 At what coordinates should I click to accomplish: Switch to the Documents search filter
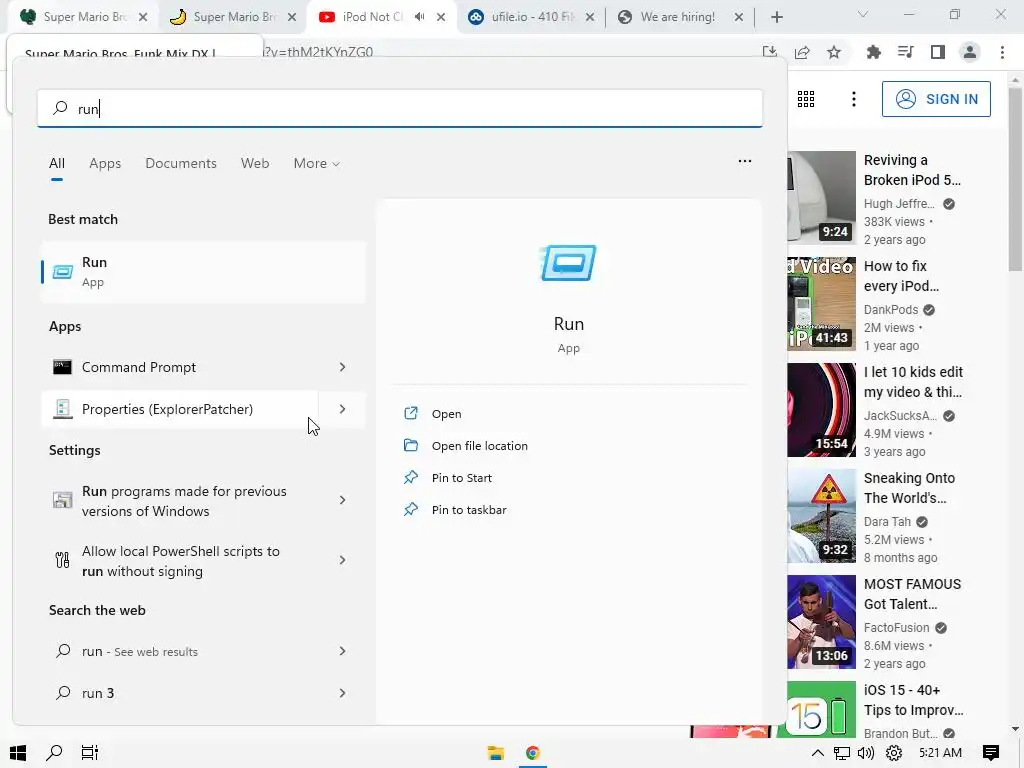pos(181,163)
